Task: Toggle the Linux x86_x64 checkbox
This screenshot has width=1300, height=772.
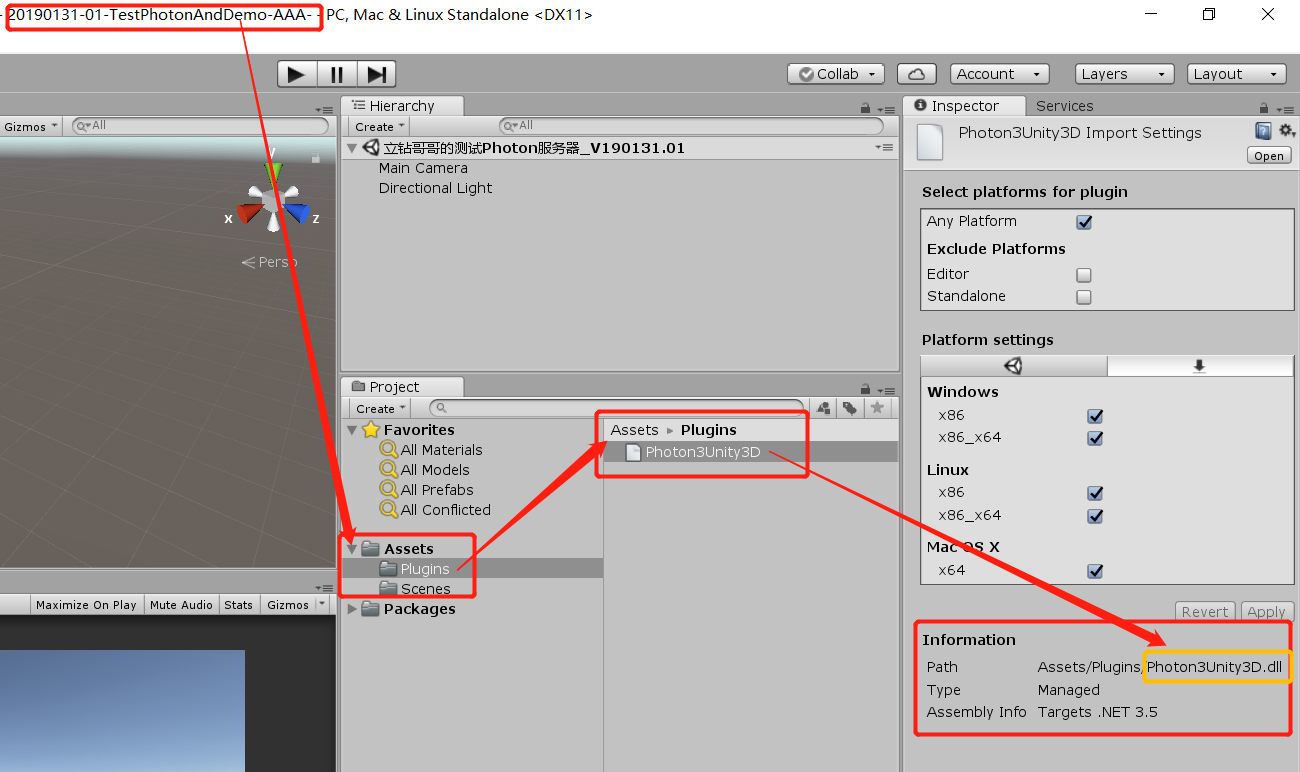Action: [1095, 516]
